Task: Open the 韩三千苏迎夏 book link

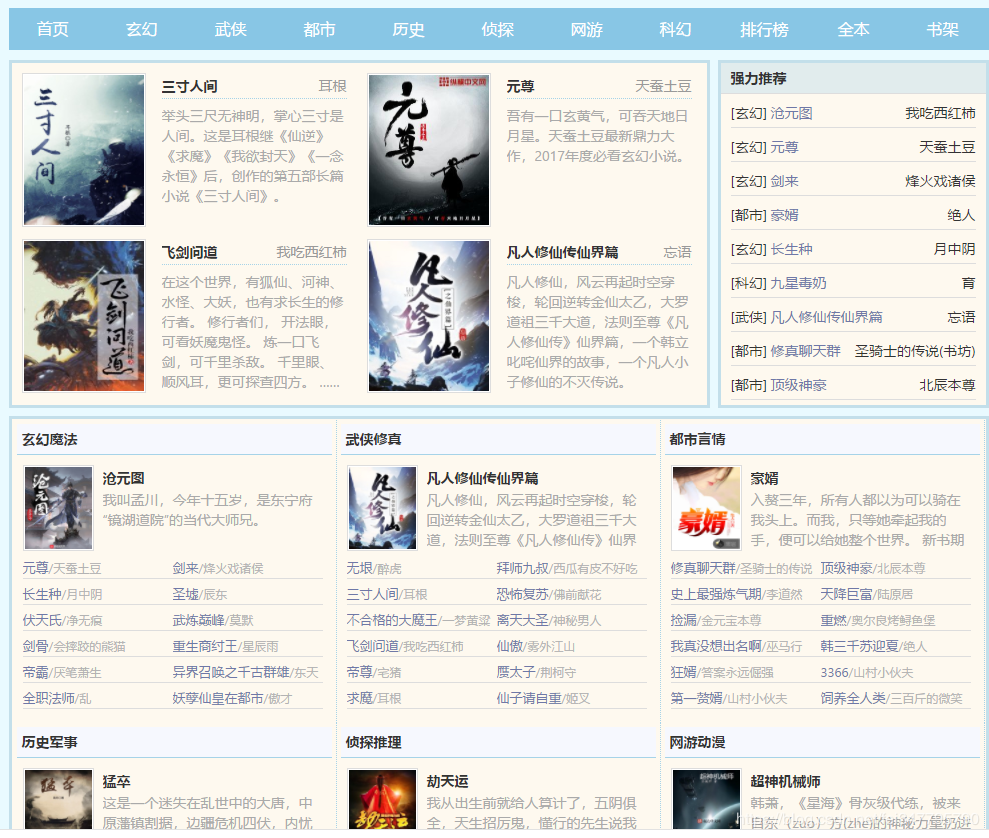Action: click(860, 646)
